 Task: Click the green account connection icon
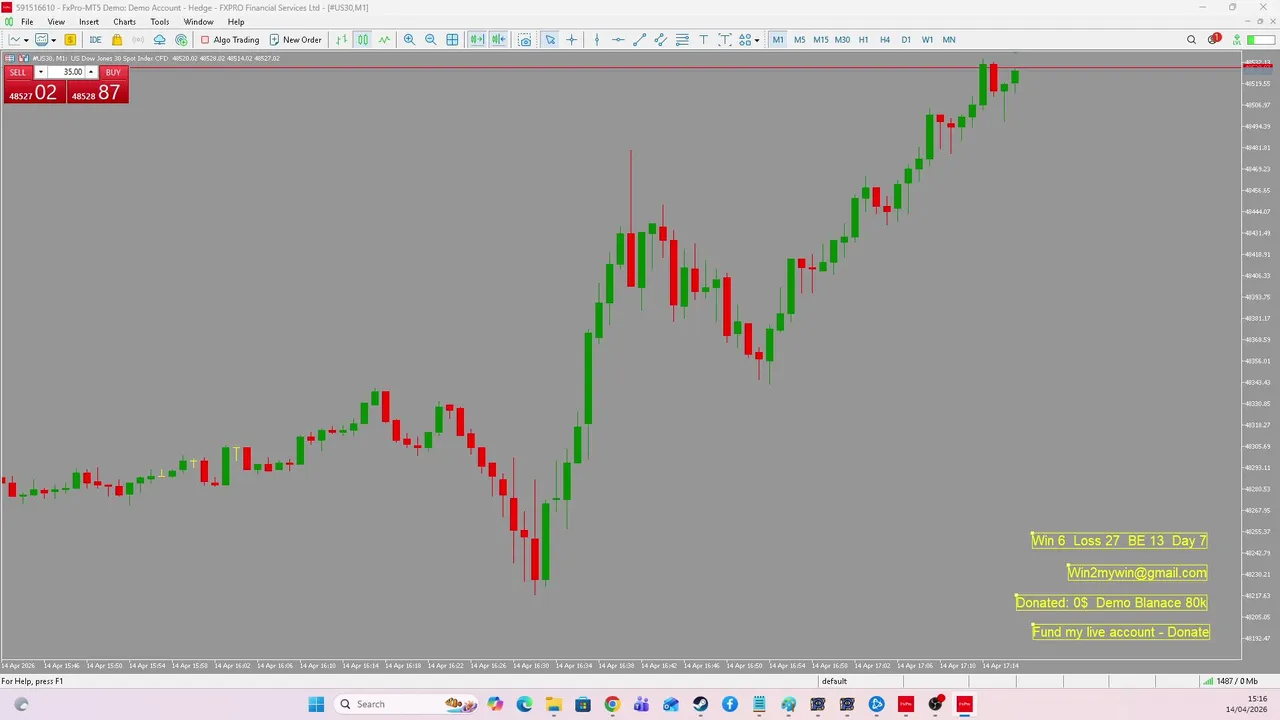coord(1237,40)
